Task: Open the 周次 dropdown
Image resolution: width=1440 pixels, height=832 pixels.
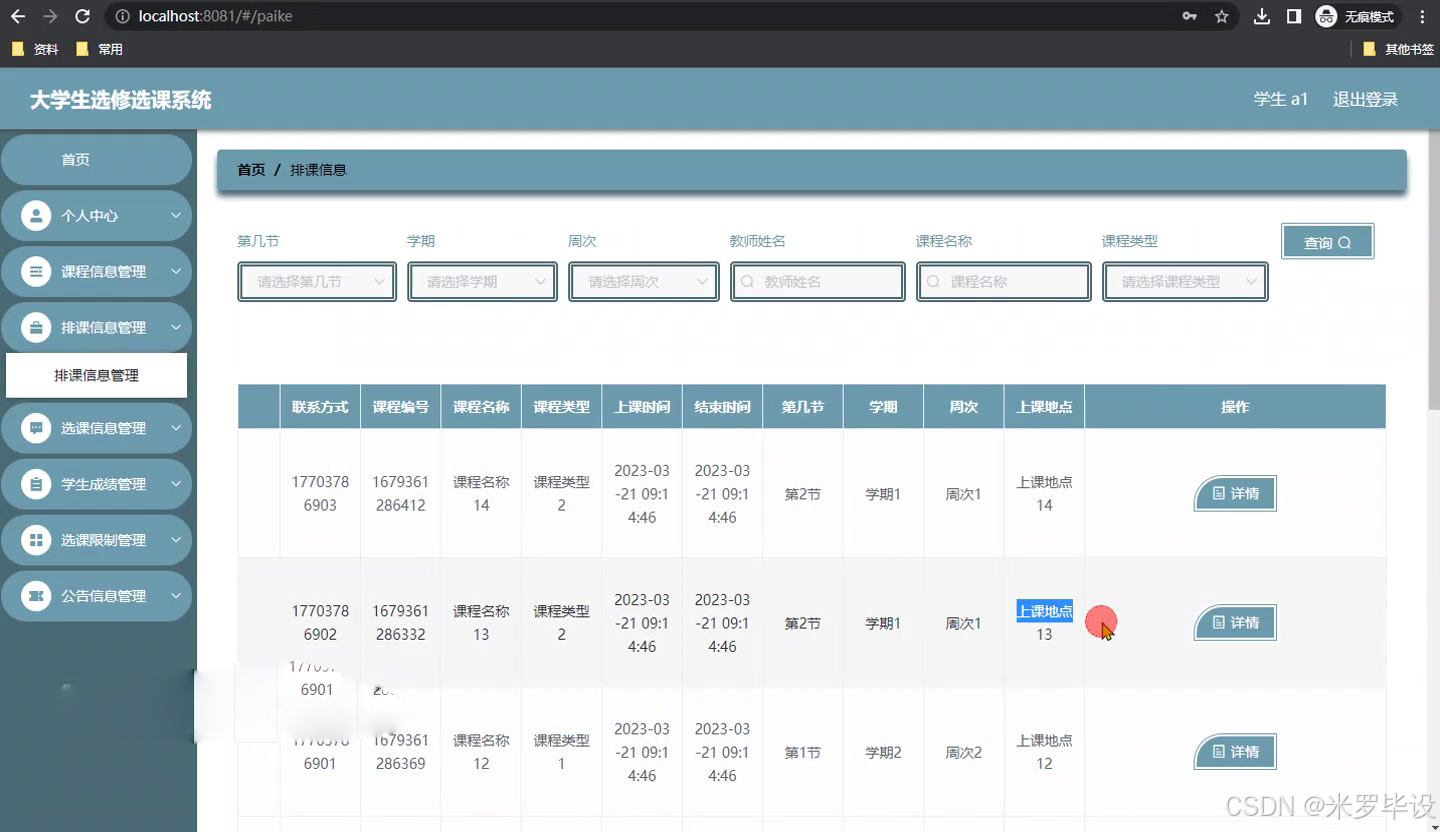Action: click(644, 282)
